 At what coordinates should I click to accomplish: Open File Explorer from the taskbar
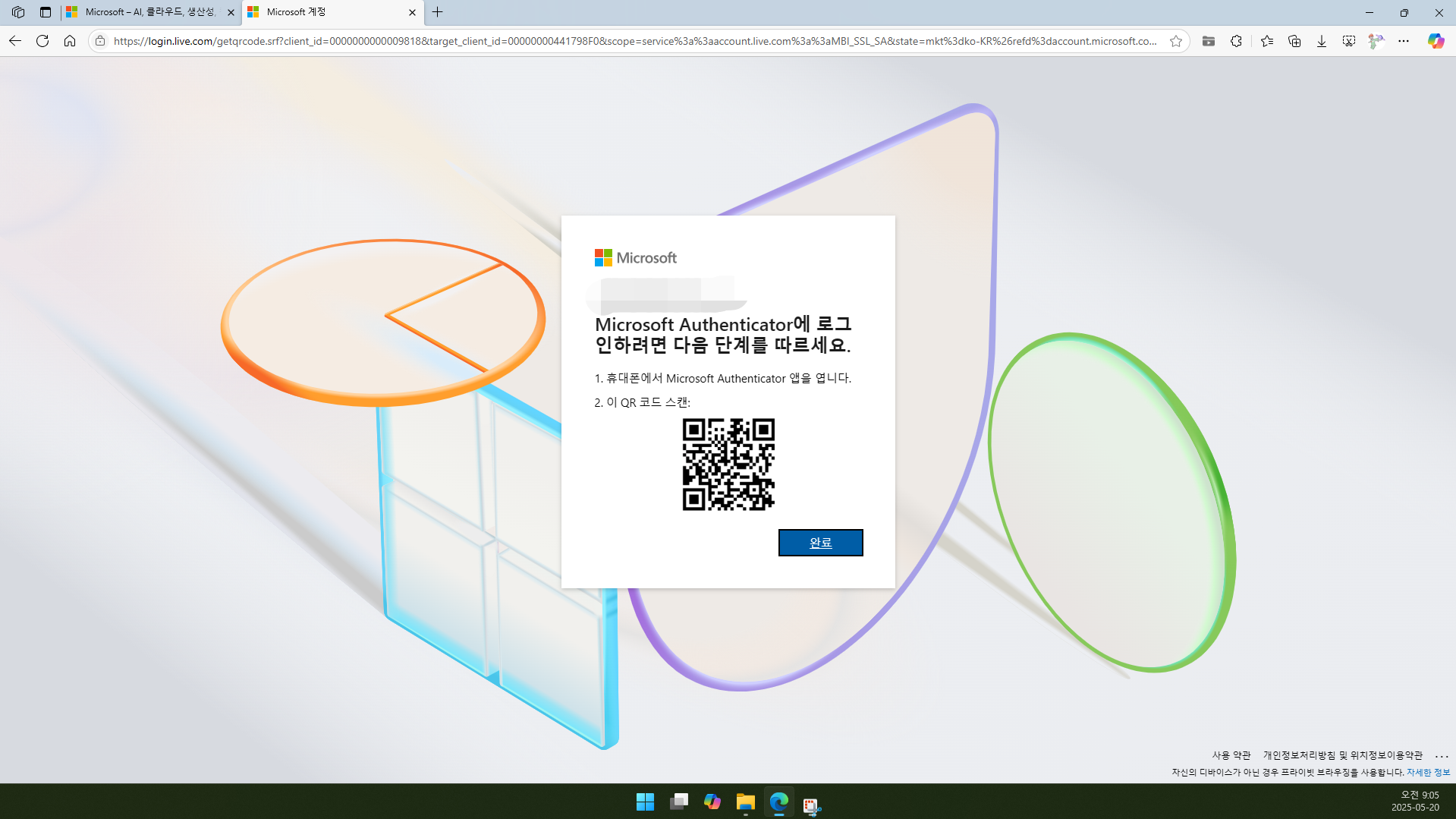pos(745,802)
